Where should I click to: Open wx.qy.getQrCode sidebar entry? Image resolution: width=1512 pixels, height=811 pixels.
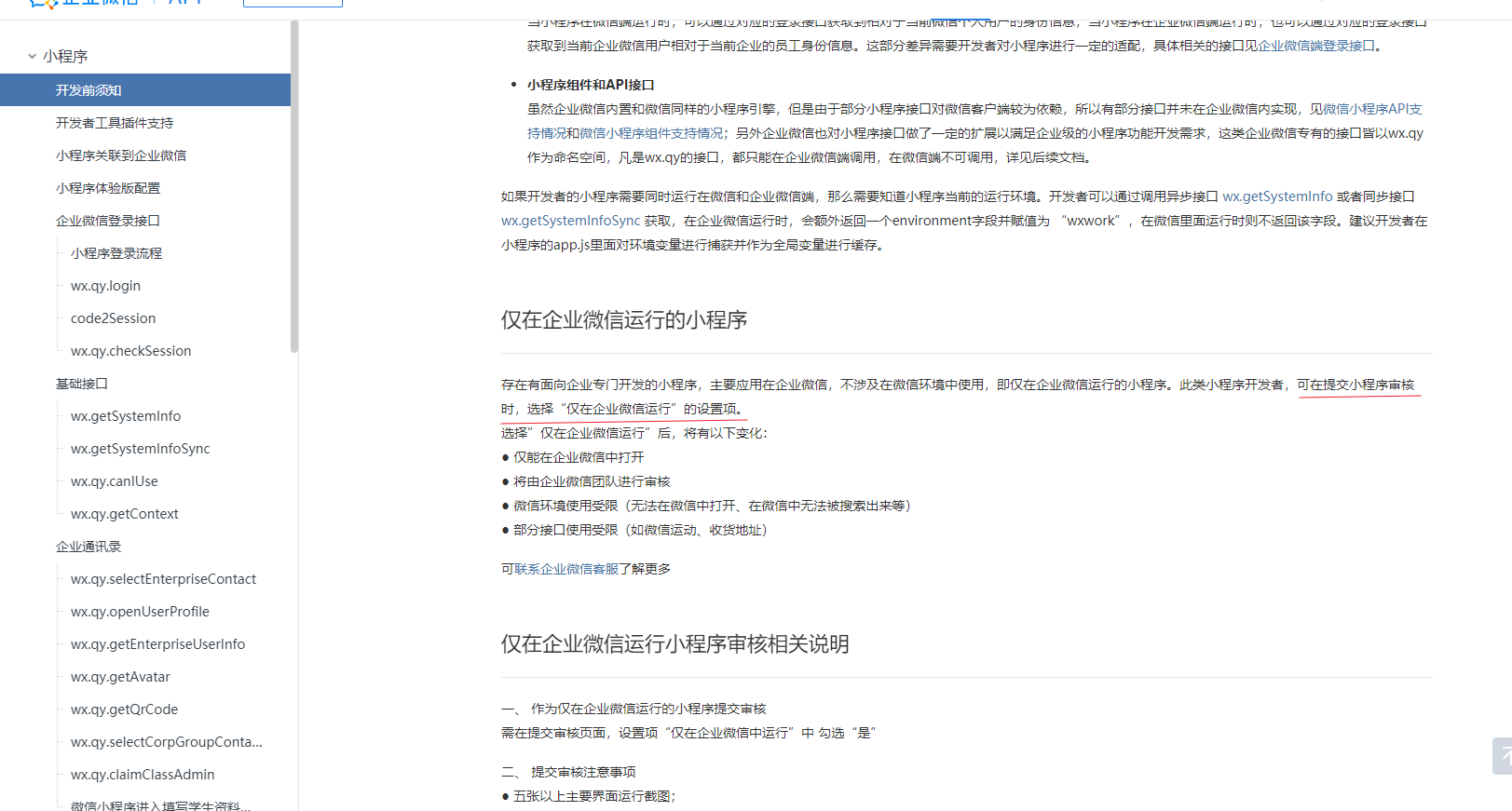(x=124, y=710)
